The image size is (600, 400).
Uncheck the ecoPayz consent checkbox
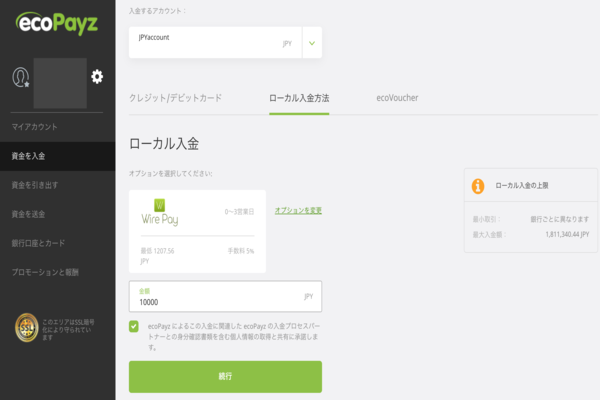point(134,327)
